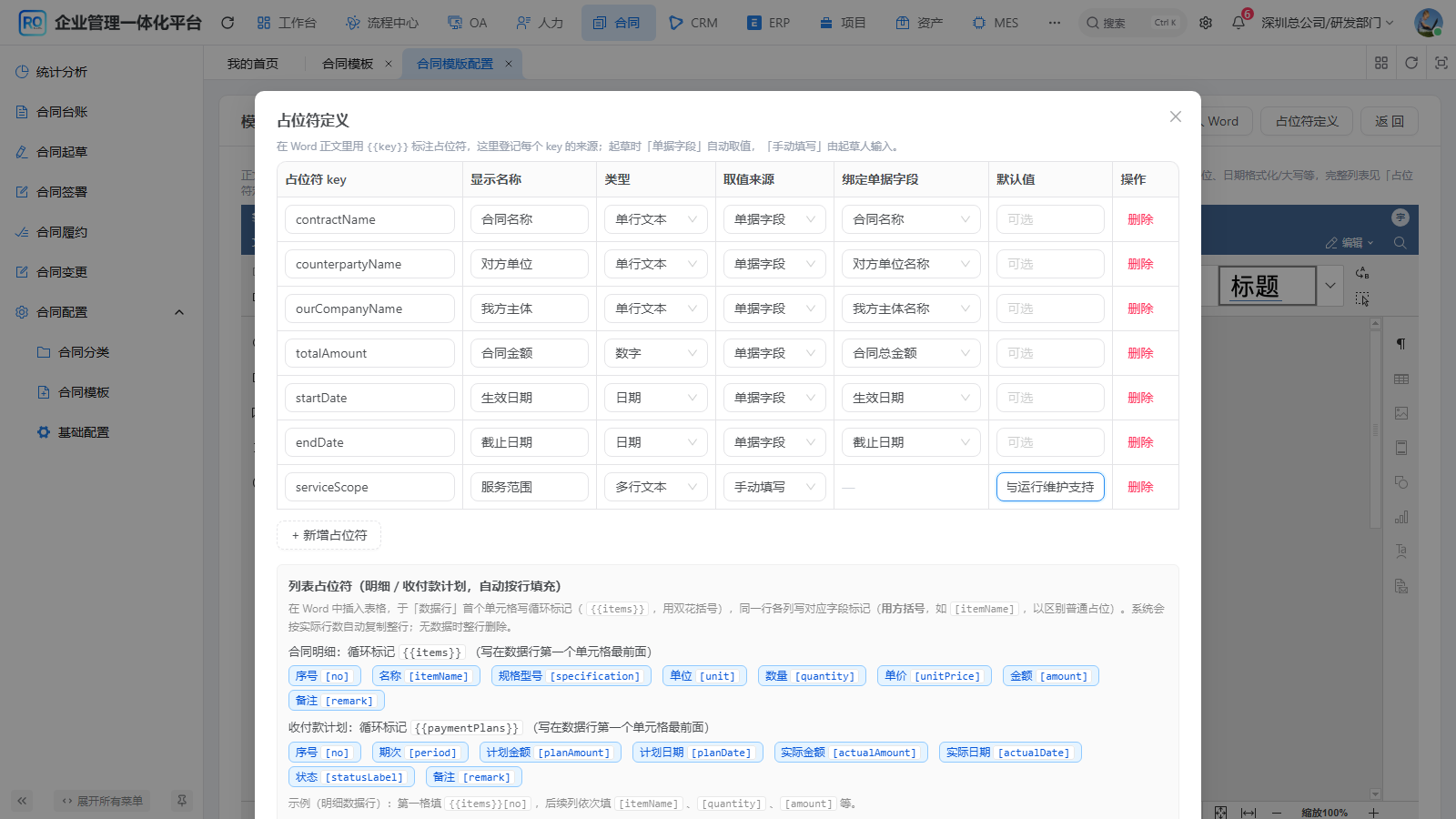Click the tab grid layout icon
This screenshot has width=1456, height=819.
coord(1381,63)
